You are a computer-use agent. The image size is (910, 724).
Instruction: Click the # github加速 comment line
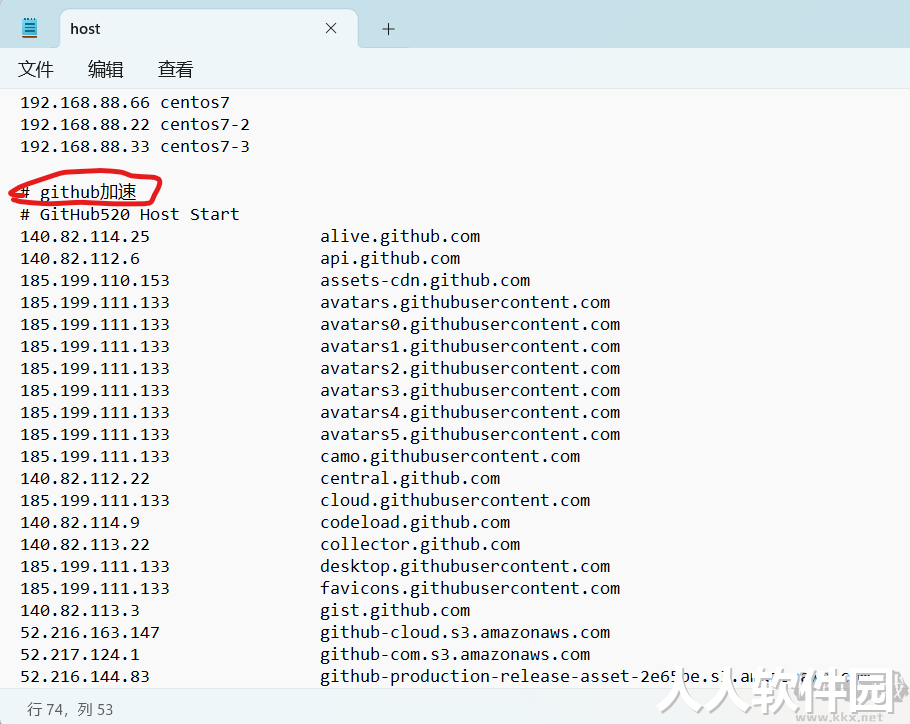[78, 191]
